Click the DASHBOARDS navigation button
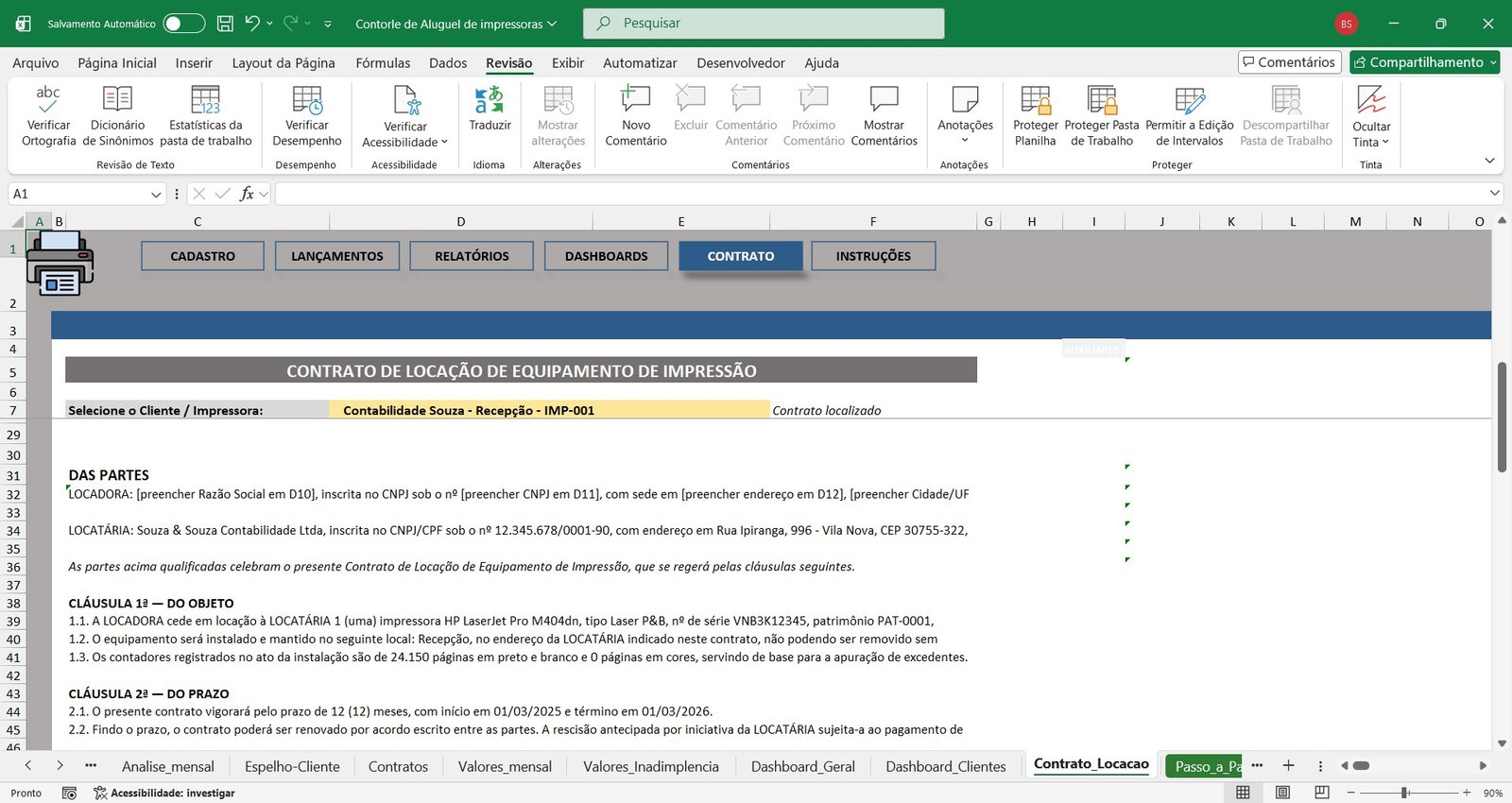Image resolution: width=1512 pixels, height=803 pixels. coord(607,256)
